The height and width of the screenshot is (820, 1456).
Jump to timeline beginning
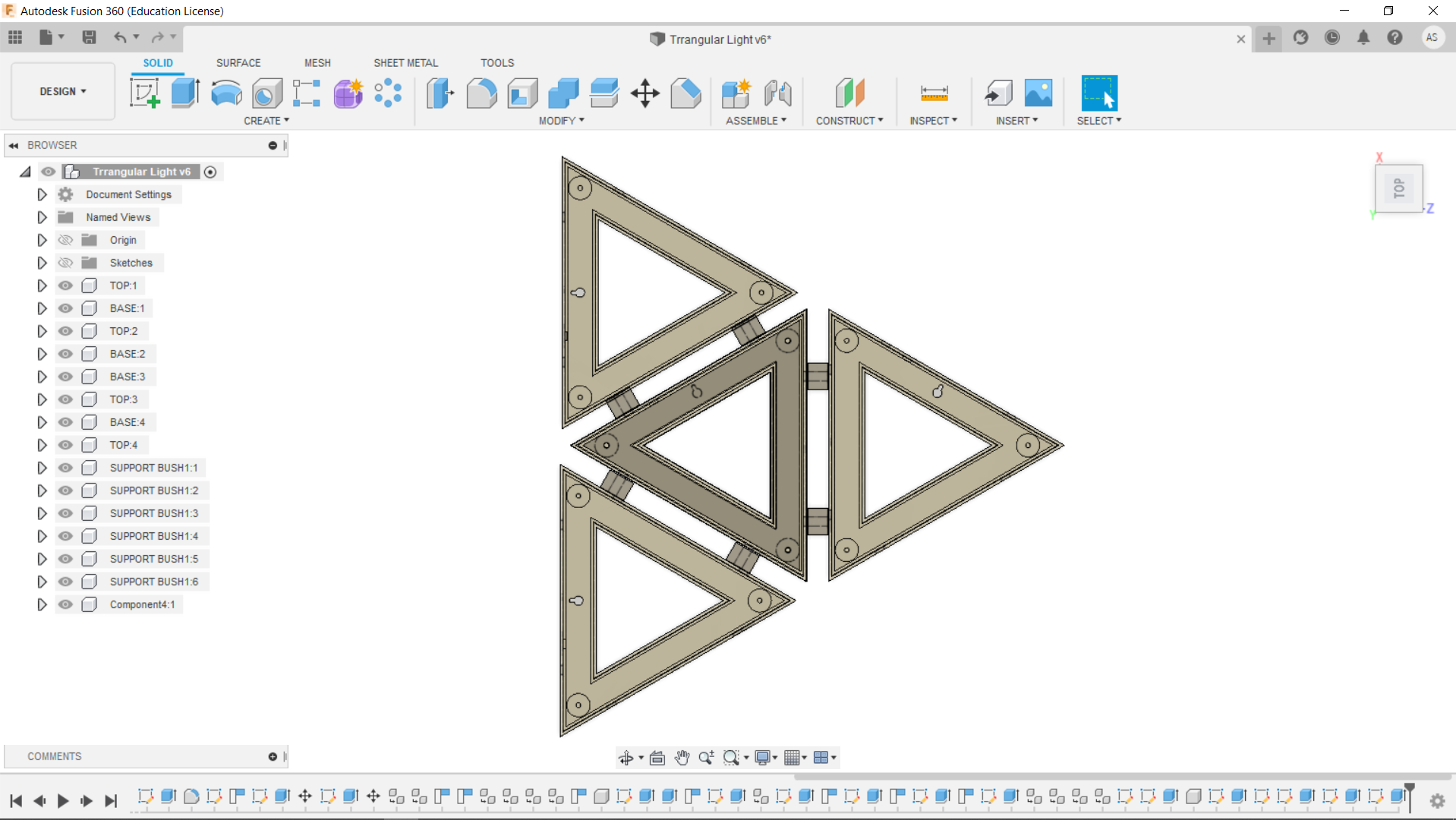(16, 800)
